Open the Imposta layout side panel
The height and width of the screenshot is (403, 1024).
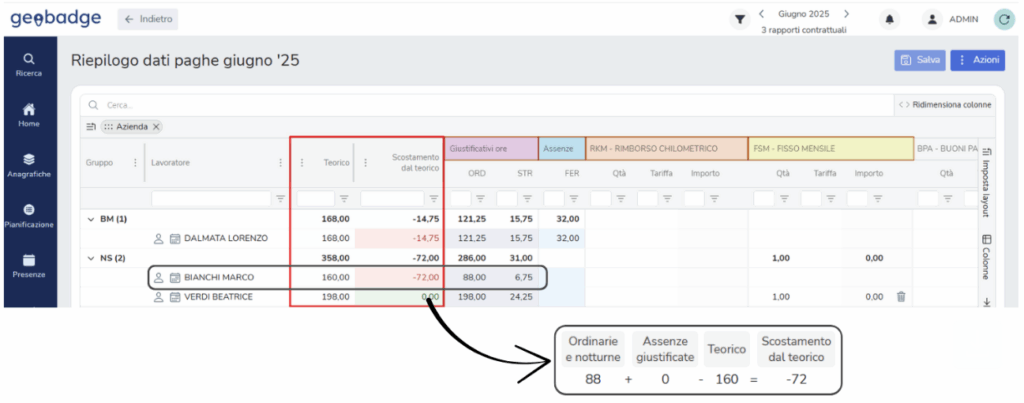tap(987, 183)
